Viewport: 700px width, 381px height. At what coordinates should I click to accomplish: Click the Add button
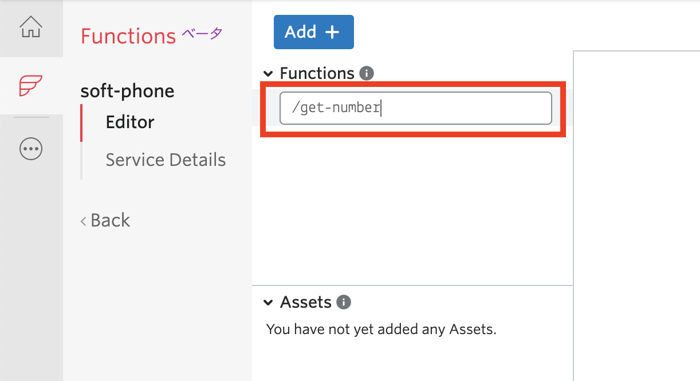click(314, 32)
